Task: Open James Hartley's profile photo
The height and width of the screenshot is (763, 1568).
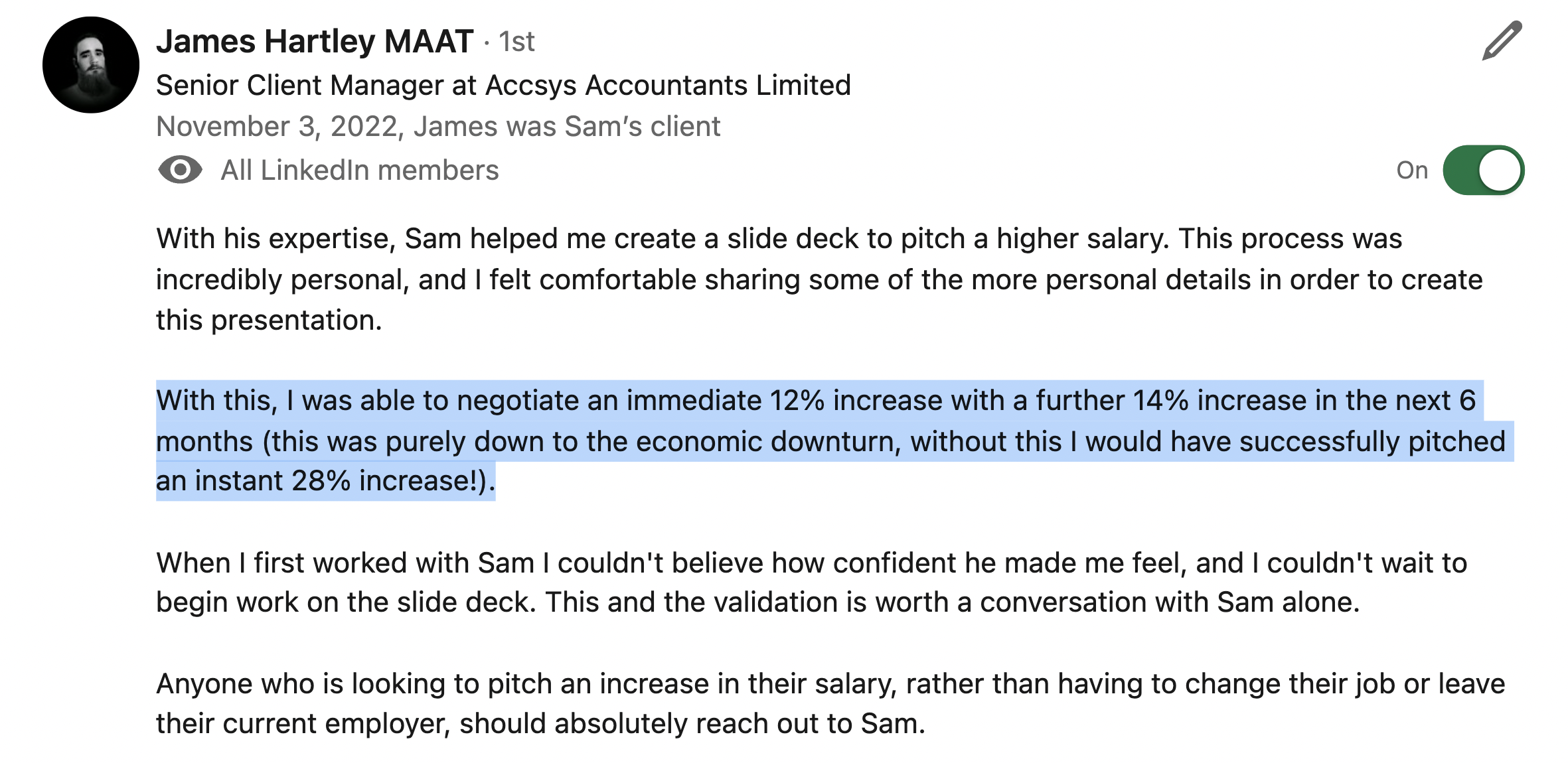Action: click(91, 65)
